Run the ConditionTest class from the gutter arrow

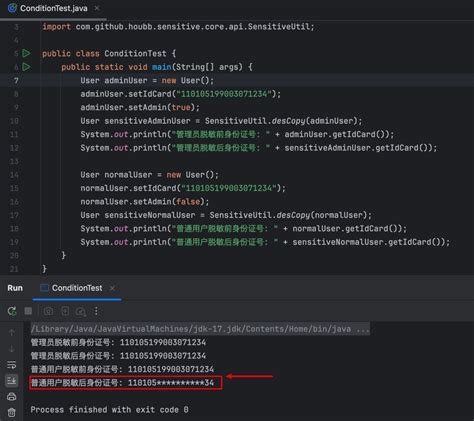point(26,53)
